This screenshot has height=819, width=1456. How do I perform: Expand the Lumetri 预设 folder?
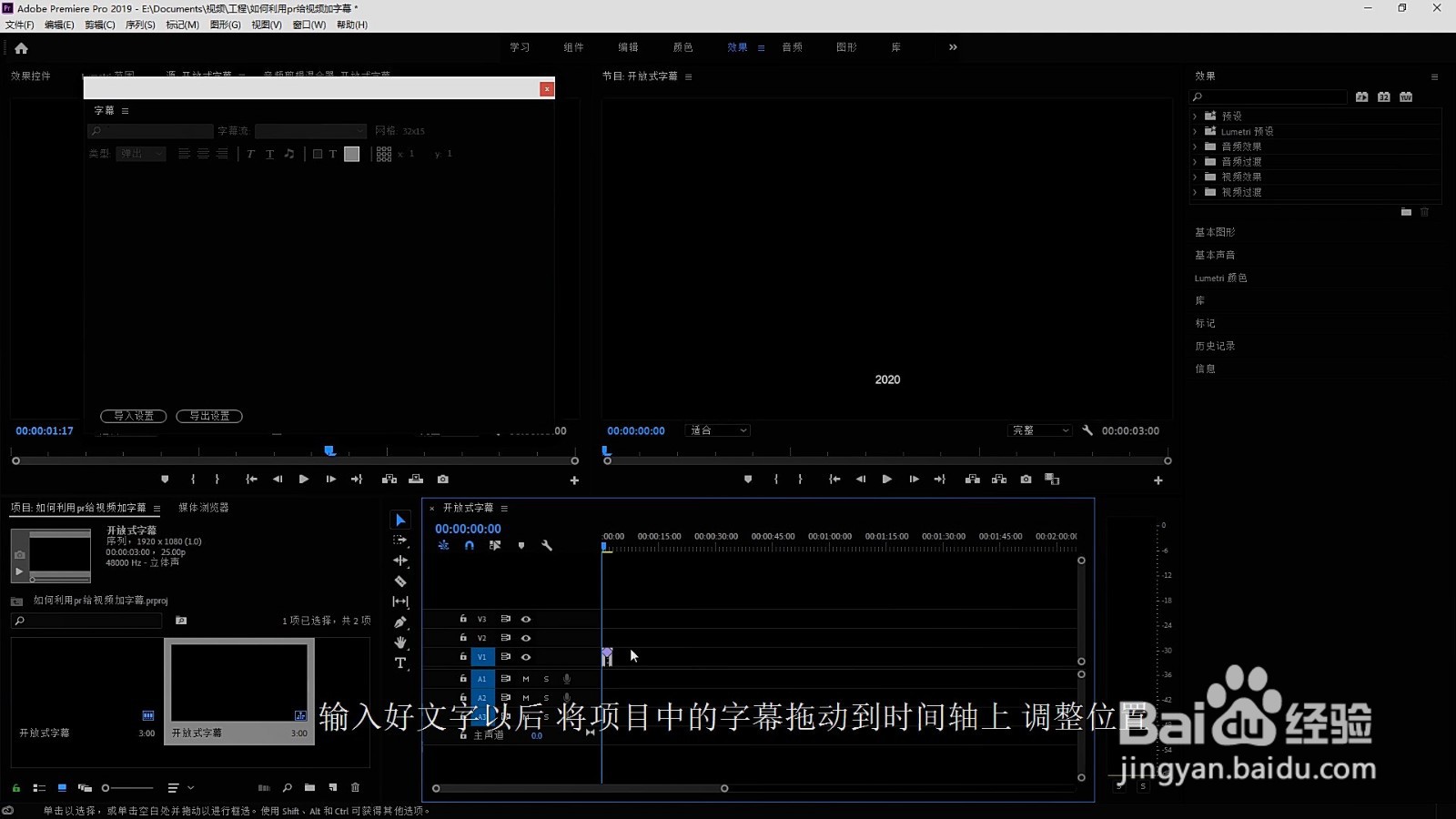pyautogui.click(x=1195, y=131)
